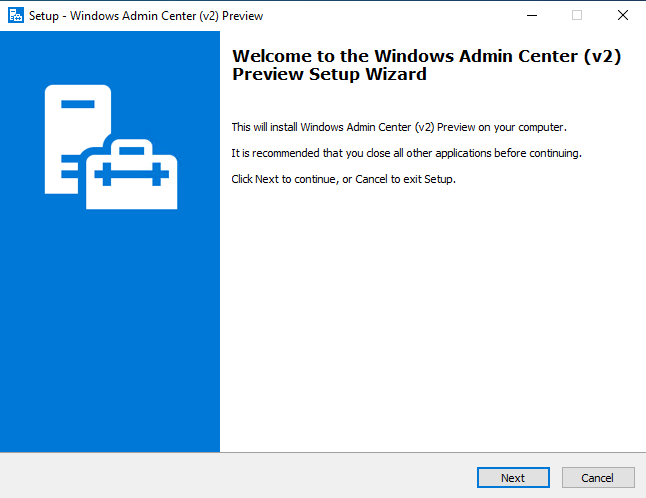
Task: Click the empty blue banner below the graphic
Action: pos(110,330)
